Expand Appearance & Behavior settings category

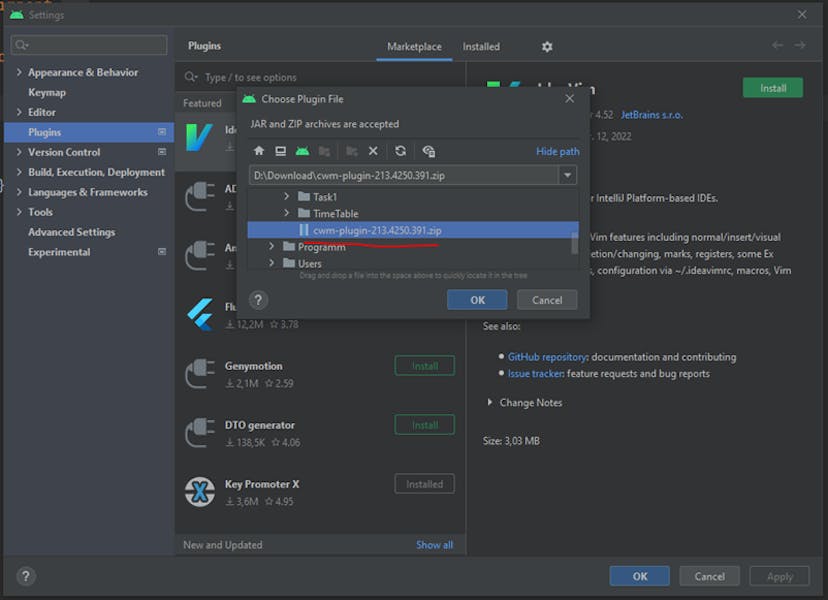(x=19, y=73)
